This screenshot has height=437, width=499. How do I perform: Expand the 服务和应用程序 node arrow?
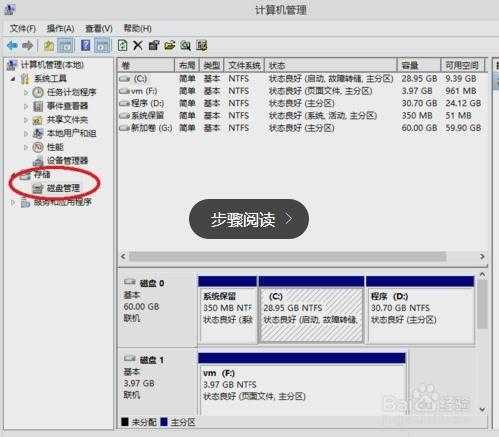[13, 202]
